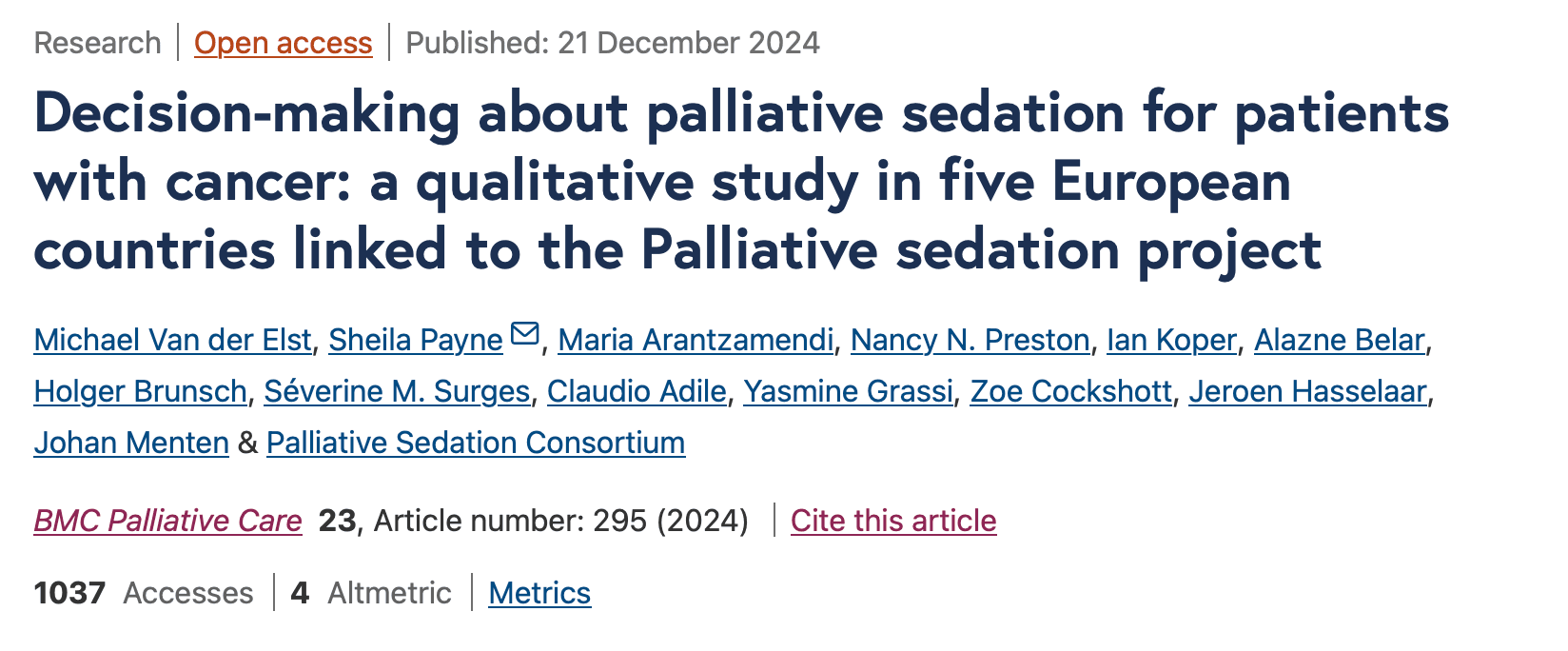Go to BMC Palliative Care journal
The width and height of the screenshot is (1568, 651).
tap(167, 521)
